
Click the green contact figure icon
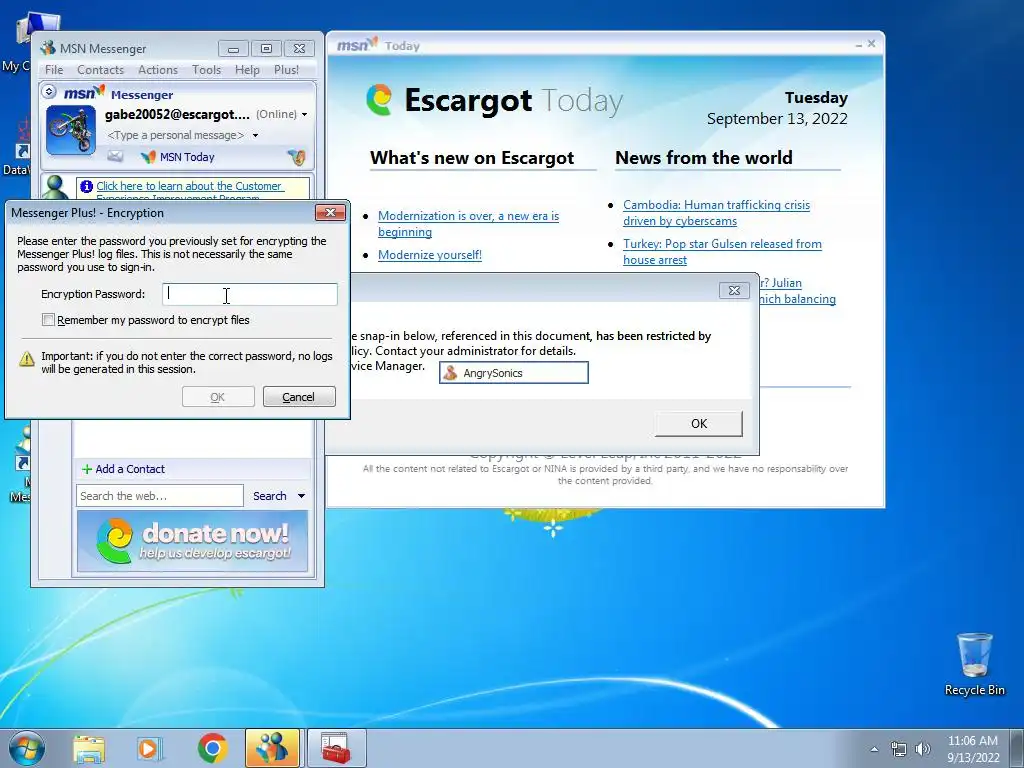pos(56,188)
